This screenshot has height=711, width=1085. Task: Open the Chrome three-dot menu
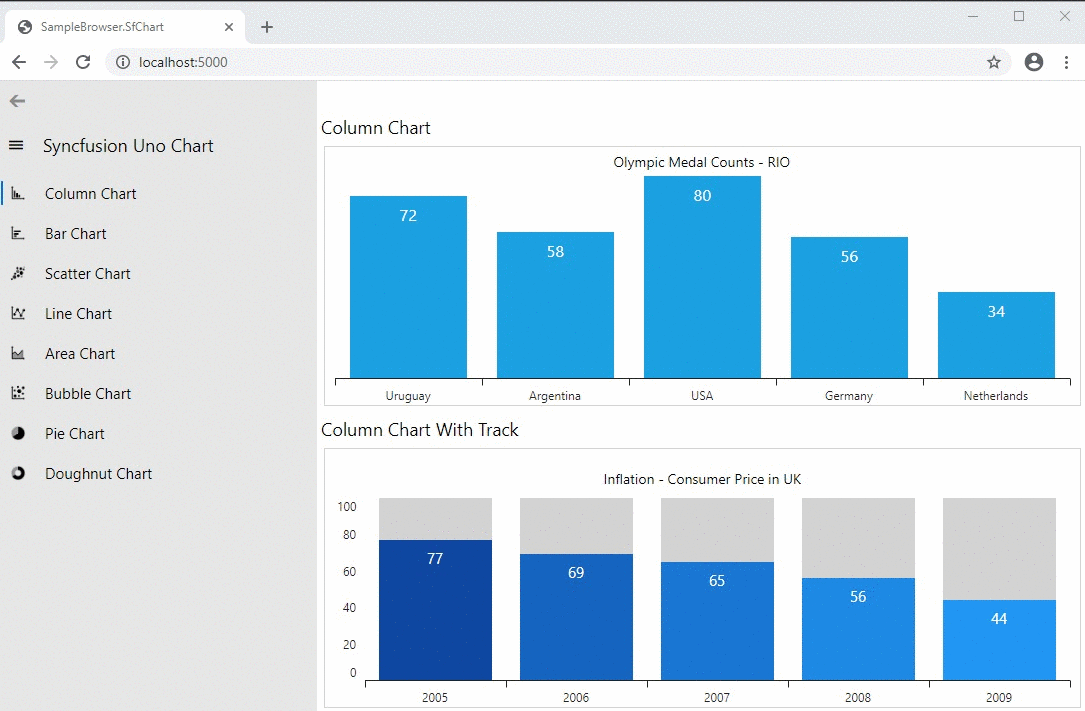(1066, 62)
